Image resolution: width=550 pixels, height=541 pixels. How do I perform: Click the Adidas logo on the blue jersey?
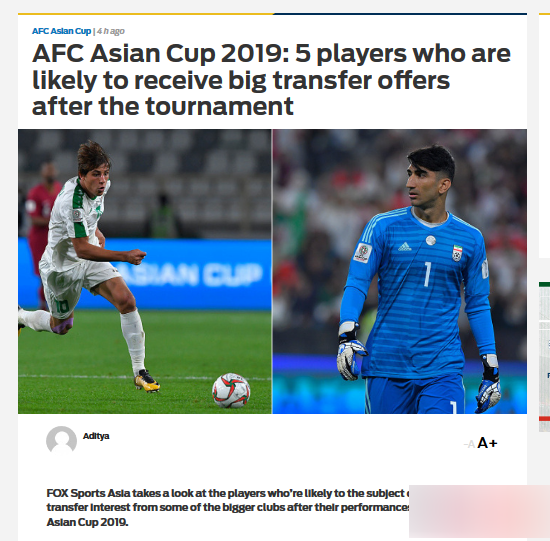tap(404, 247)
